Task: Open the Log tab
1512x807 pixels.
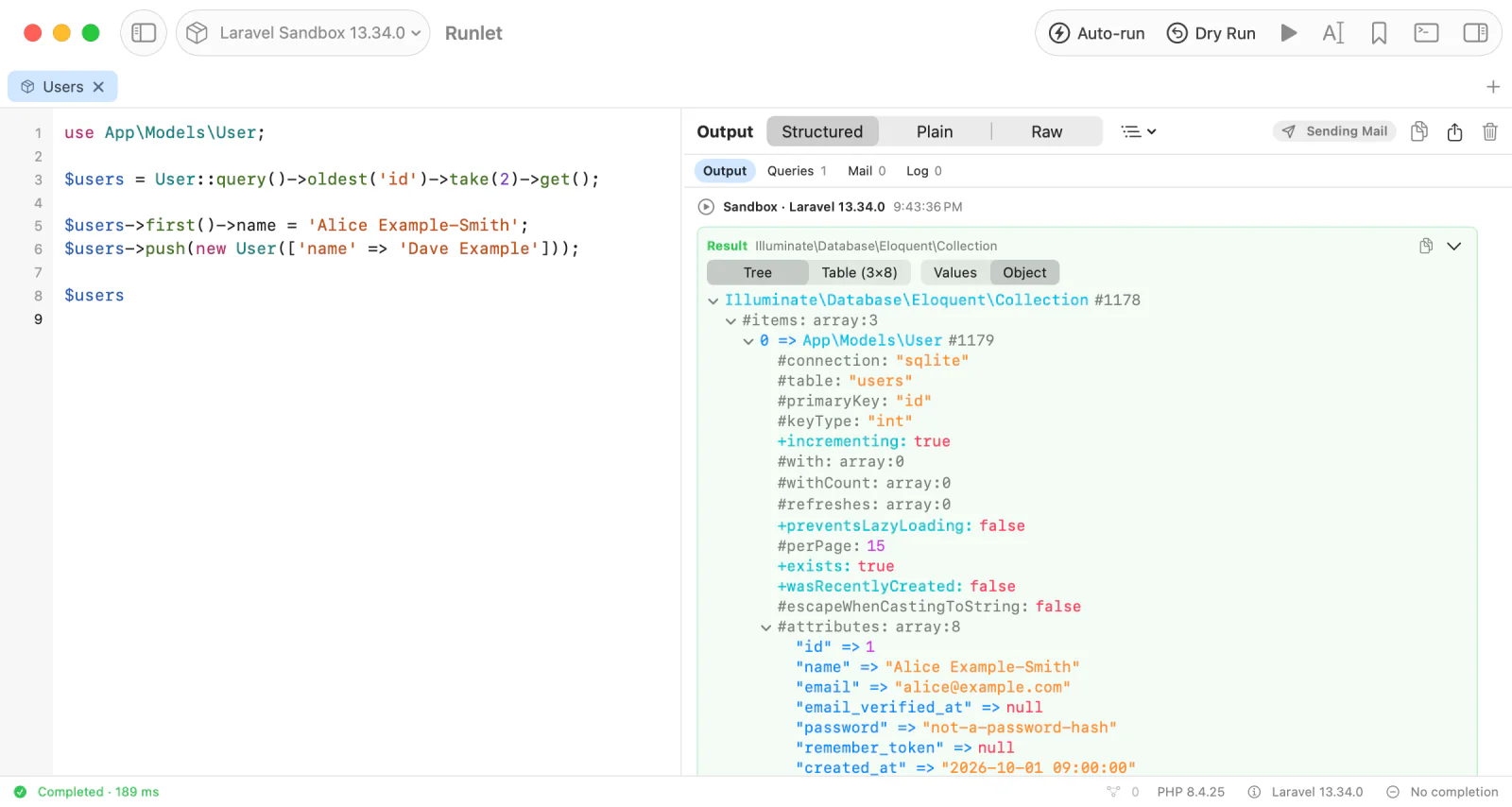Action: (x=924, y=171)
